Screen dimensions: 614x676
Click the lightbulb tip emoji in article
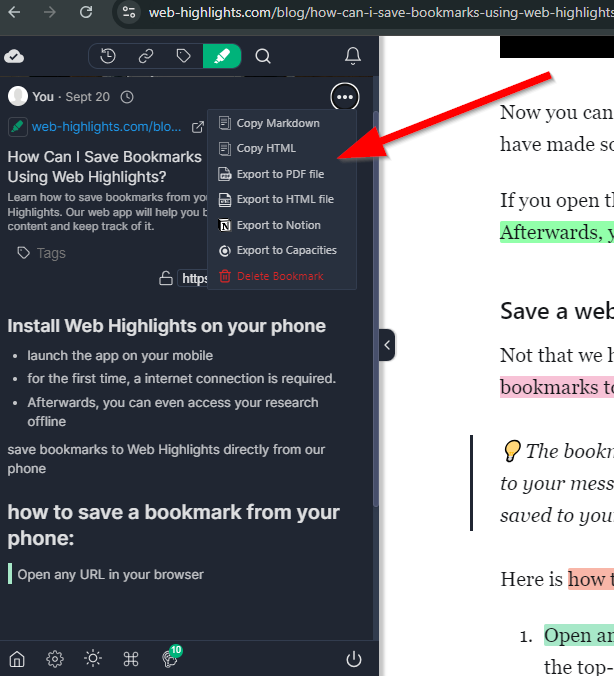coord(512,451)
